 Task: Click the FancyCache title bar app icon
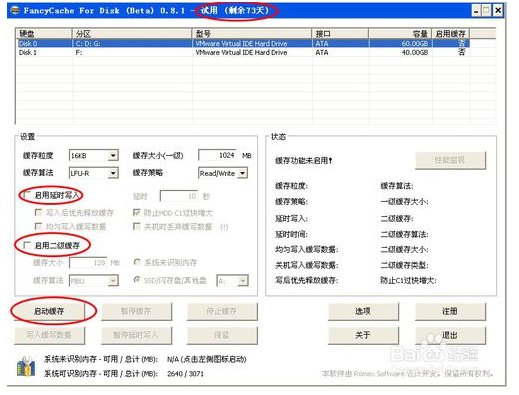point(15,10)
